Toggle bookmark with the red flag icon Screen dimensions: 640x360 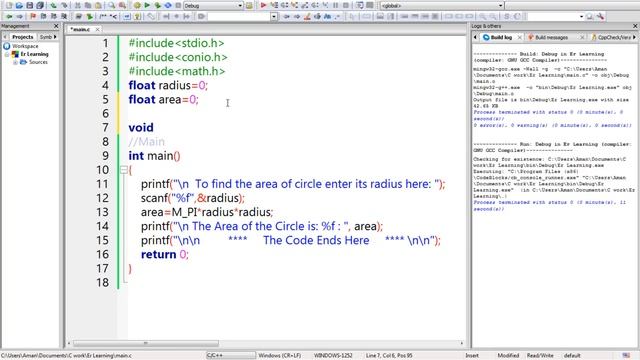(x=33, y=16)
